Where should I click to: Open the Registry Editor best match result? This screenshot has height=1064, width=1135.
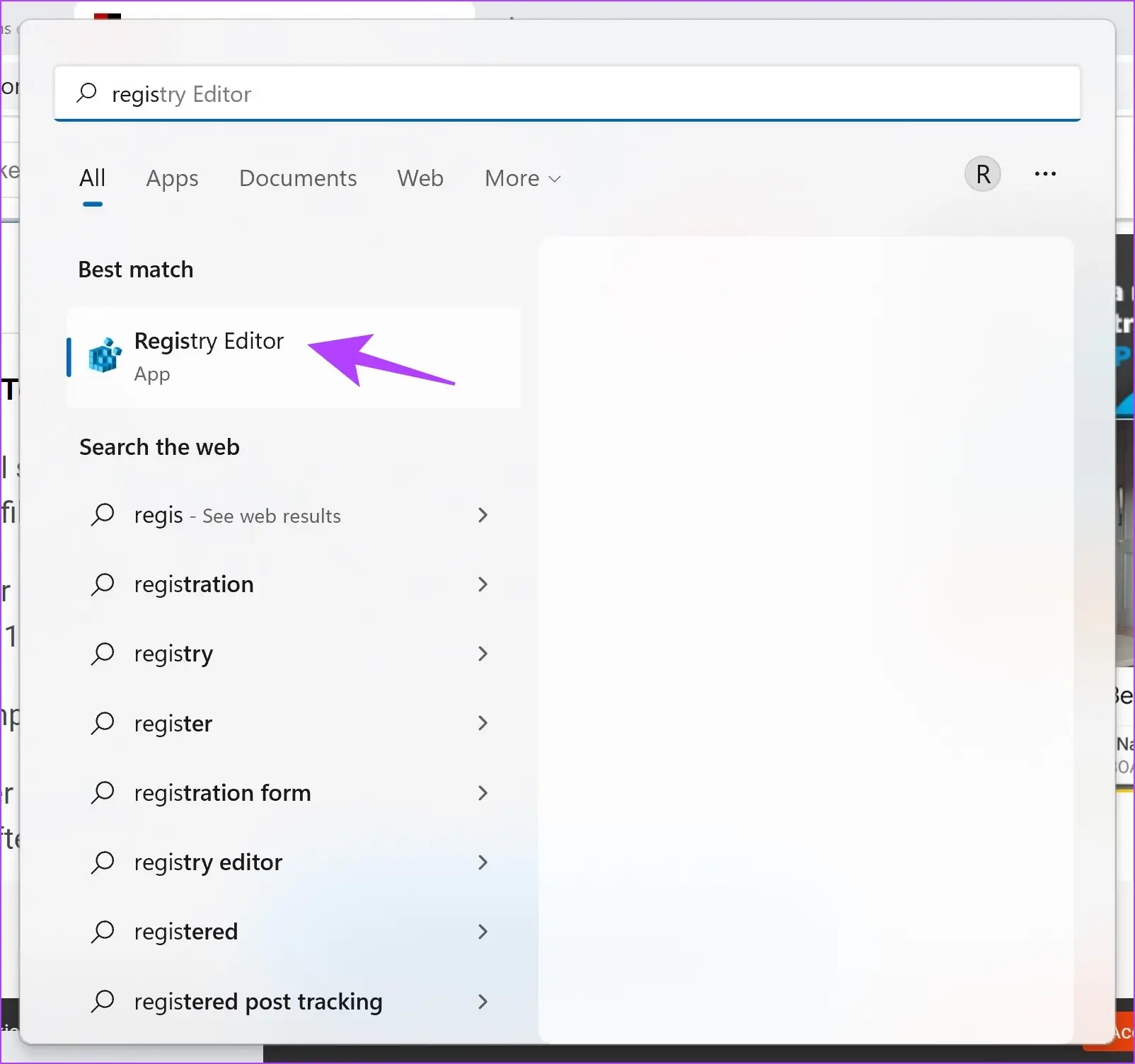(294, 357)
